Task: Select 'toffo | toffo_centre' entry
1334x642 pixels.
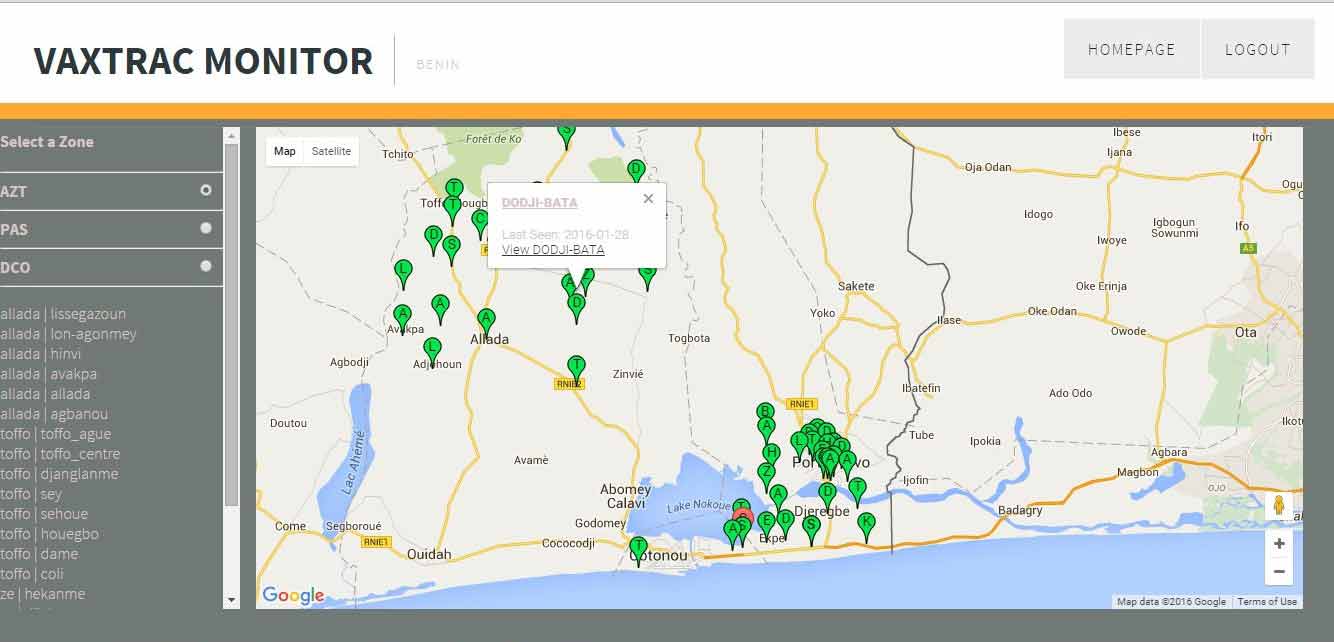Action: tap(60, 454)
